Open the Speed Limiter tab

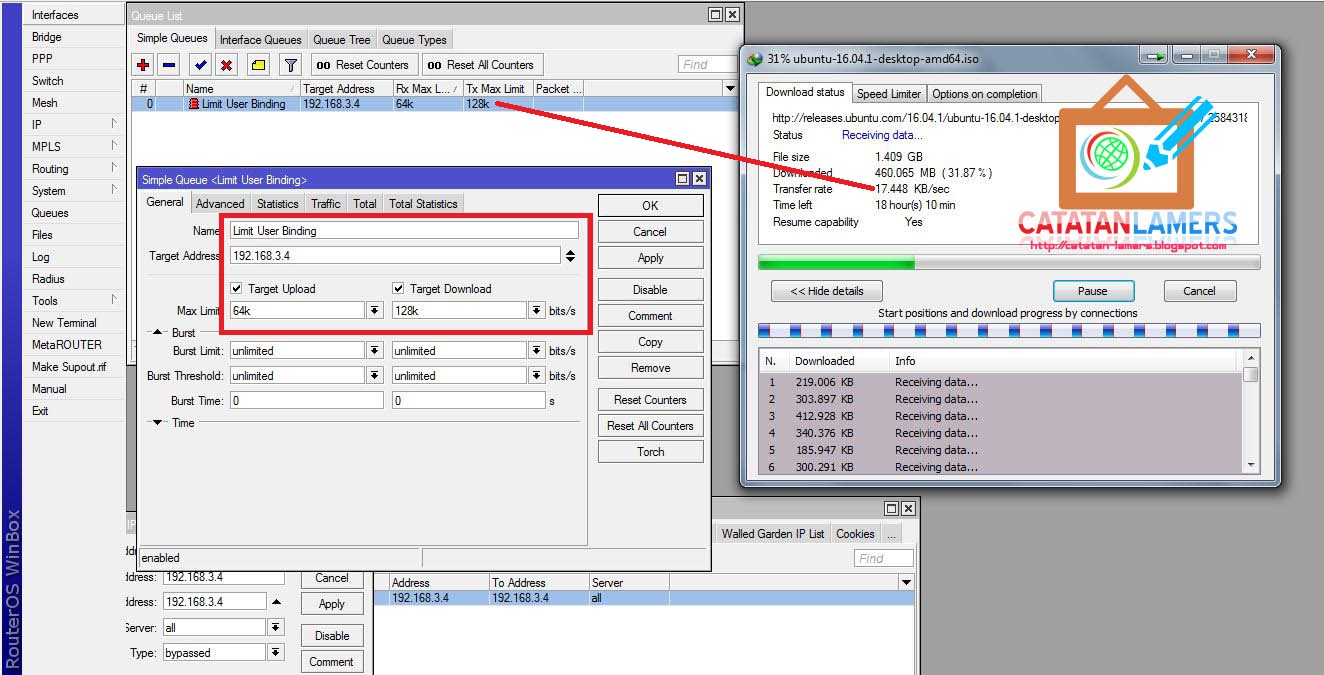coord(889,93)
